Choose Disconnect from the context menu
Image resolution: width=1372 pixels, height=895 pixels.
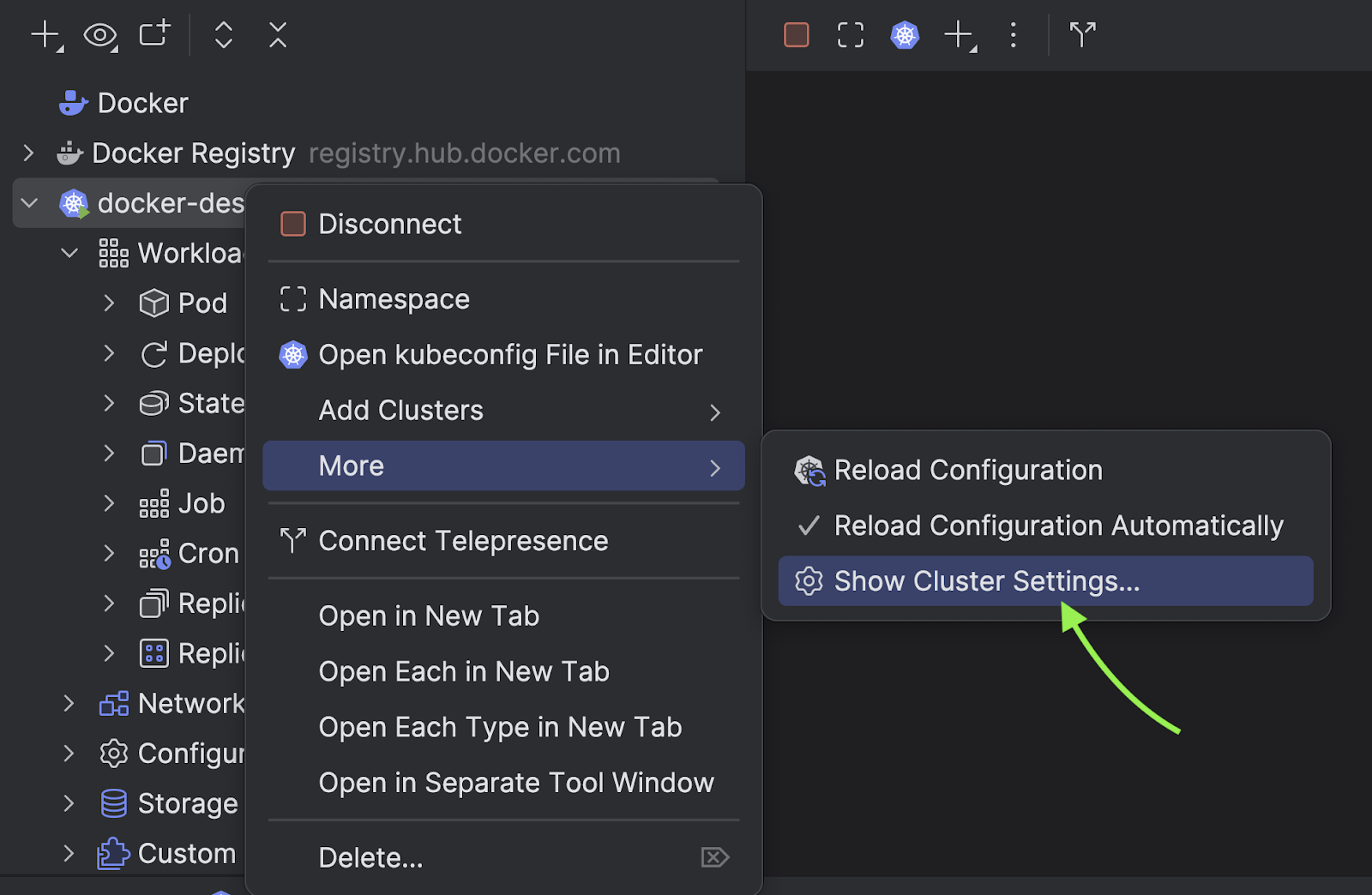(x=503, y=225)
